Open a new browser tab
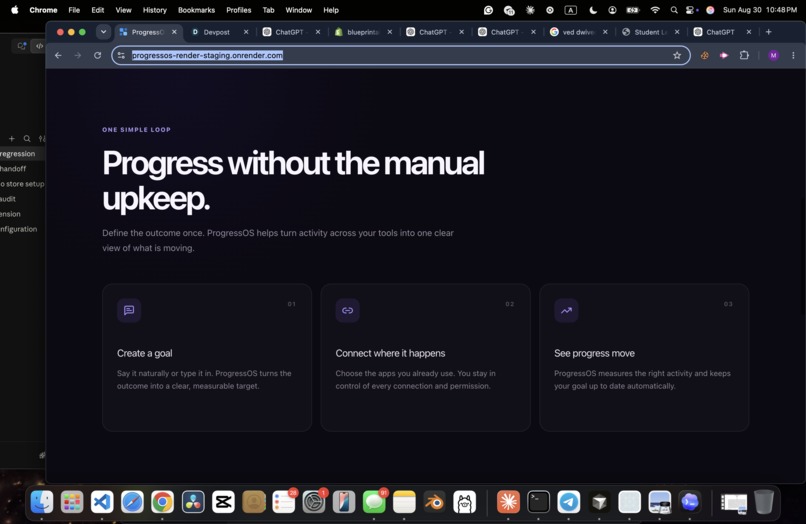The width and height of the screenshot is (806, 524). [768, 32]
